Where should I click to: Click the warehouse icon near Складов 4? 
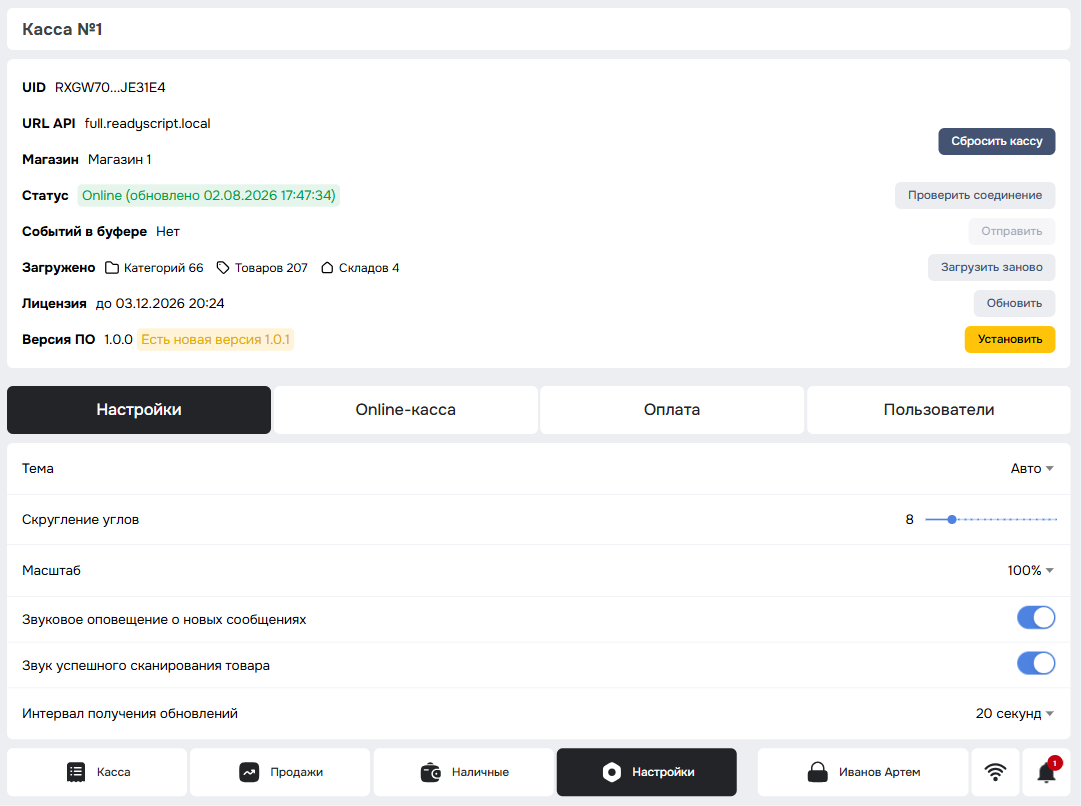point(327,268)
